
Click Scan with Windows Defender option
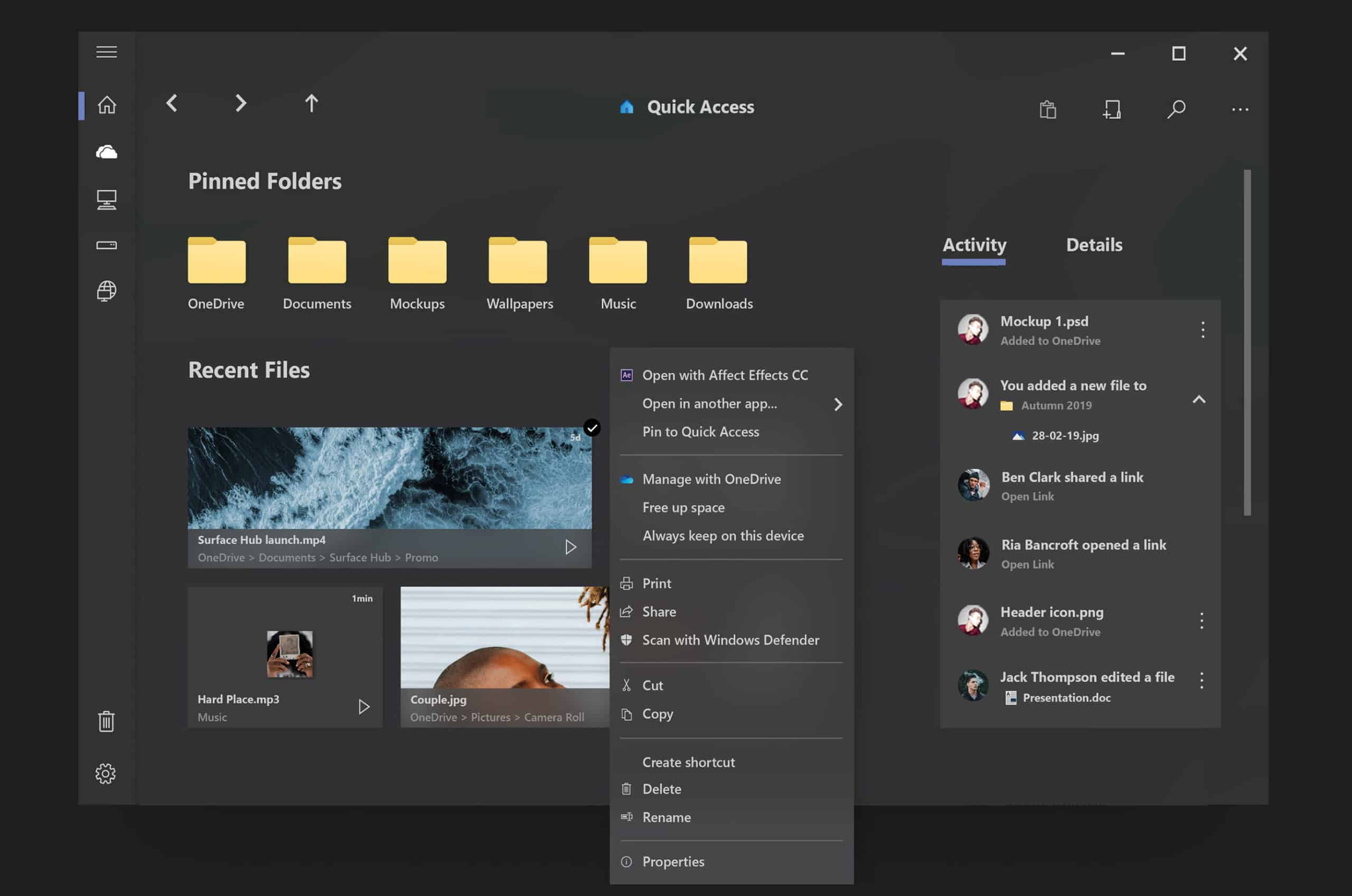pos(731,639)
